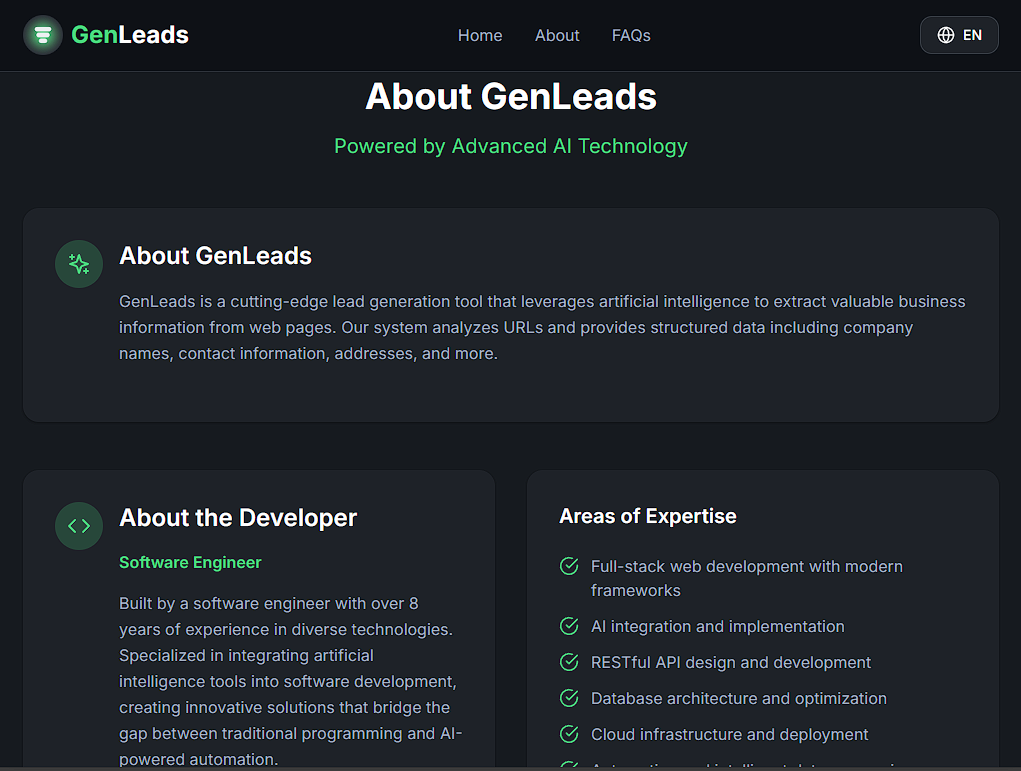The image size is (1021, 771).
Task: Click "AI integration and implementation" text
Action: (x=718, y=626)
